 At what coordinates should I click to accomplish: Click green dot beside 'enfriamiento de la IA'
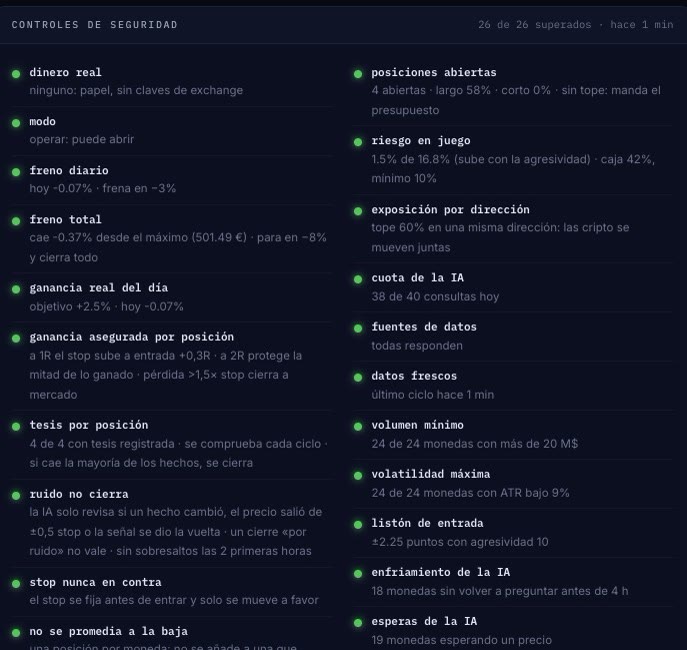[358, 573]
